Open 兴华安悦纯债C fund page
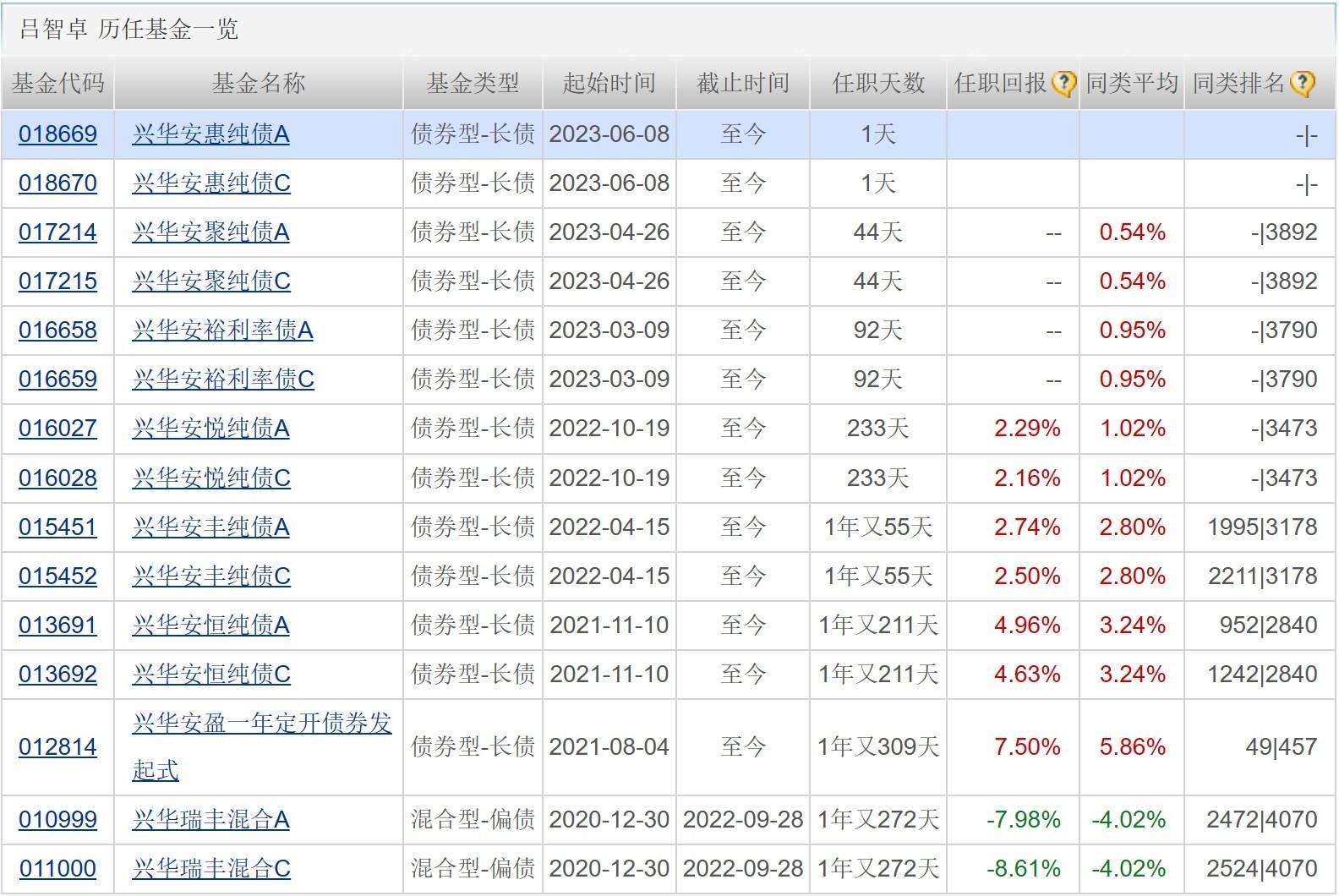 [x=211, y=478]
